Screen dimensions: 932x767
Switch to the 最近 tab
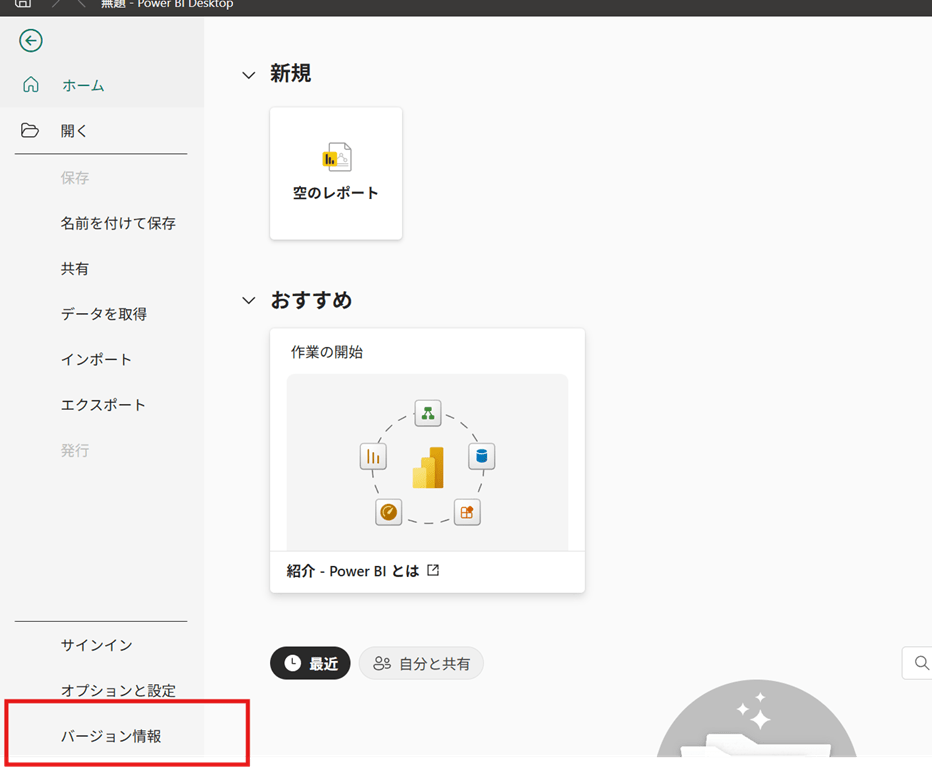click(310, 663)
